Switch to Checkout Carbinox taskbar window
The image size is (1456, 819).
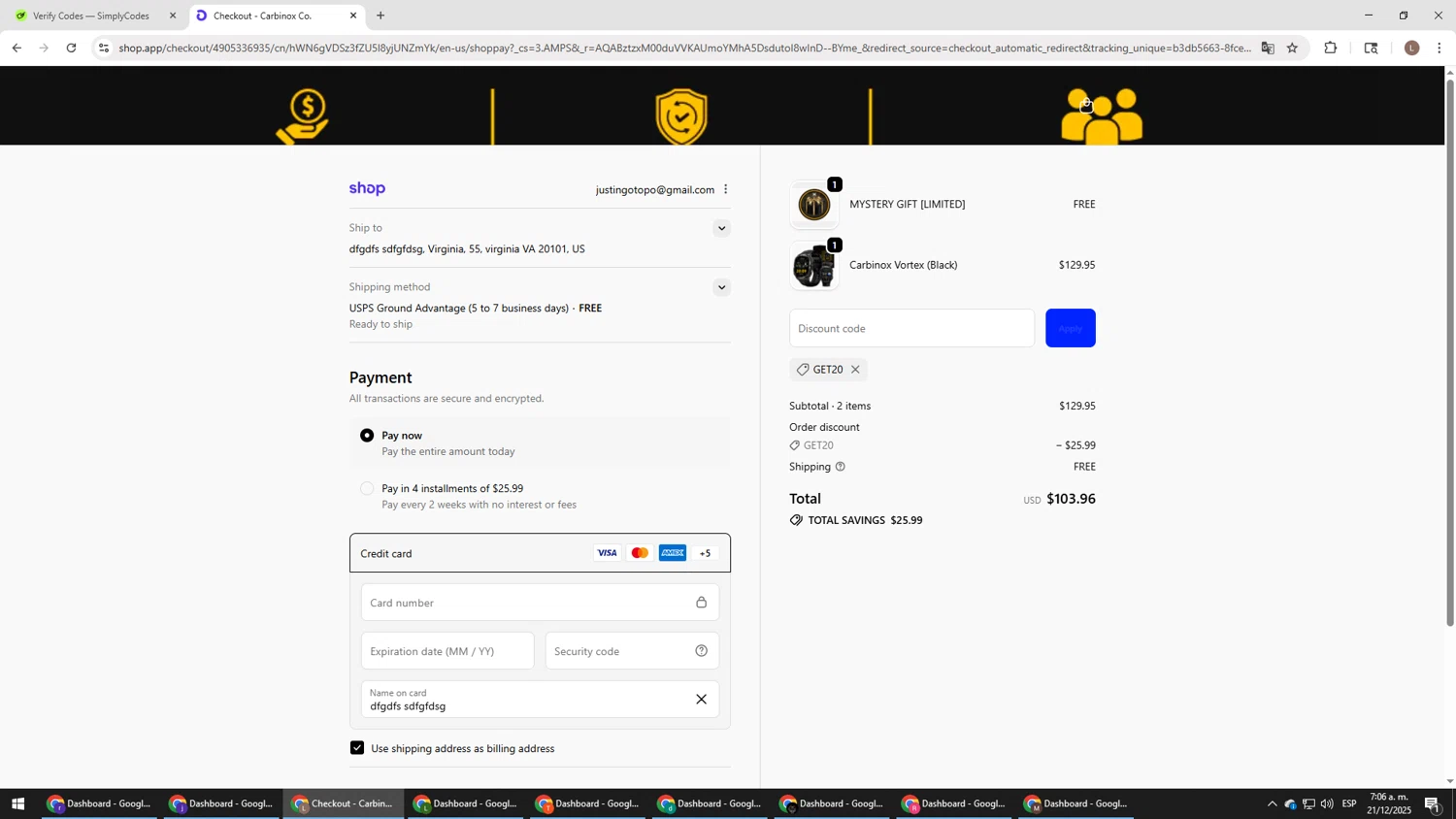click(x=344, y=804)
